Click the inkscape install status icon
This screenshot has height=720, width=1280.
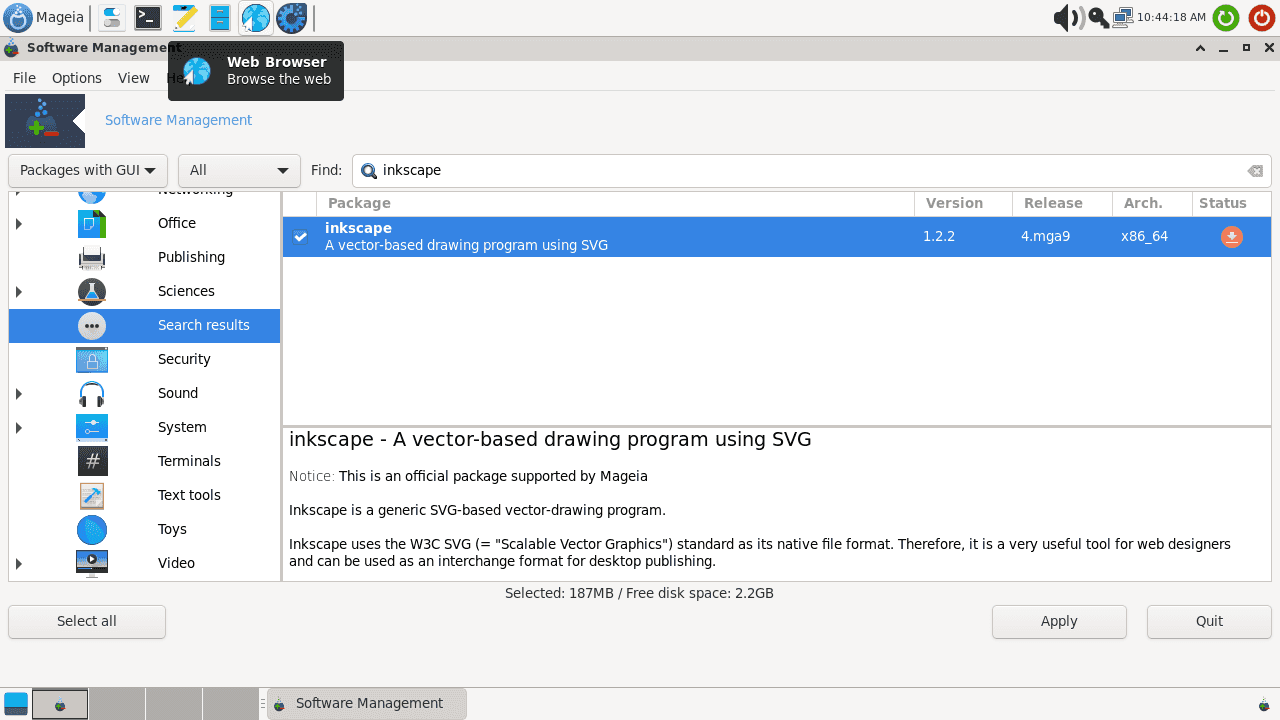[1232, 237]
